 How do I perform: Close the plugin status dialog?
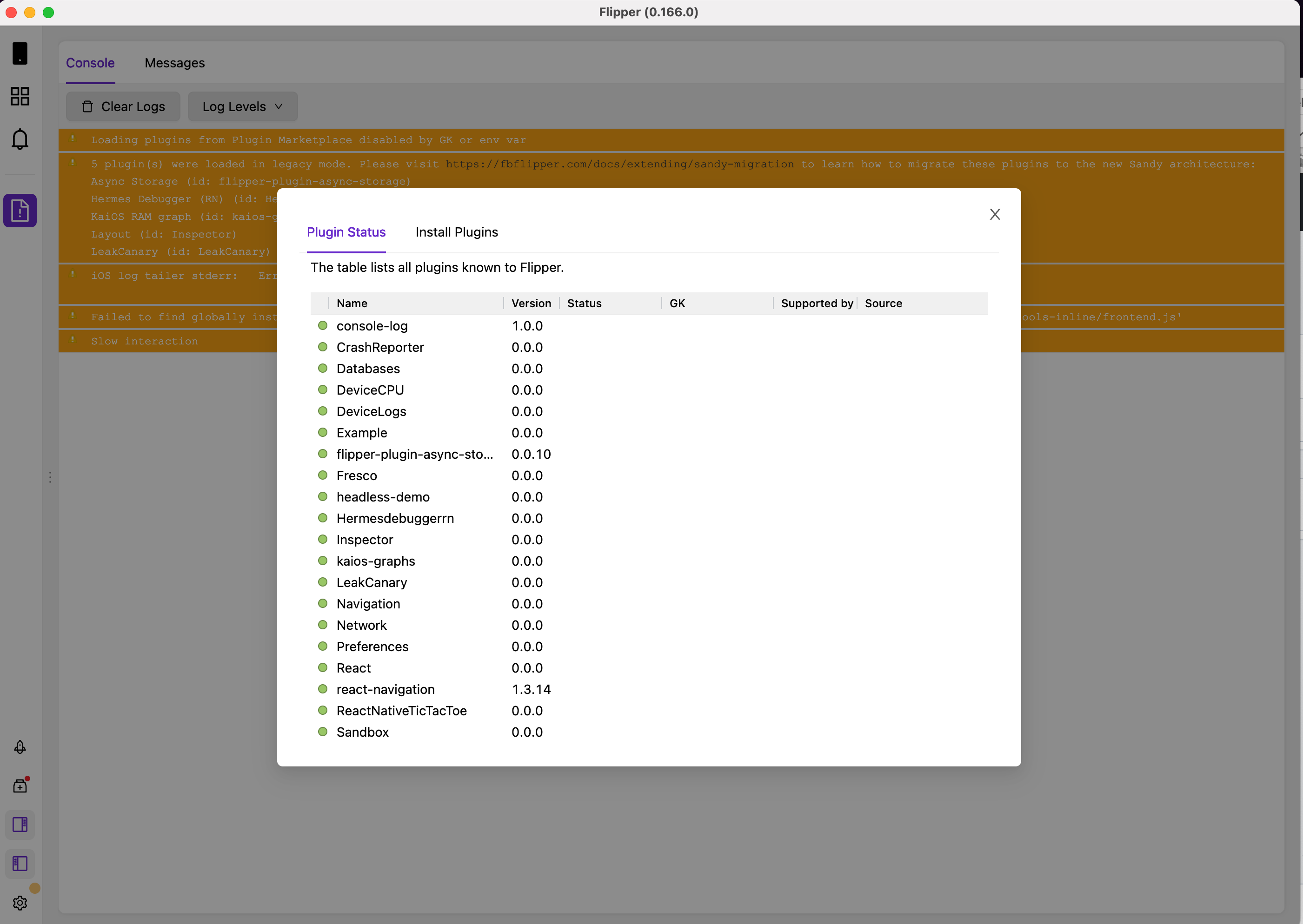[x=995, y=215]
